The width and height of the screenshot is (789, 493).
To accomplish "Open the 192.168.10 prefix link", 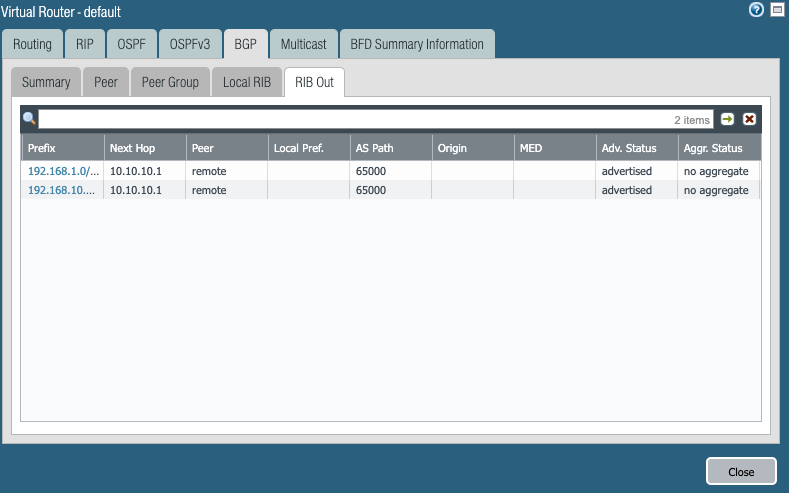I will [63, 190].
